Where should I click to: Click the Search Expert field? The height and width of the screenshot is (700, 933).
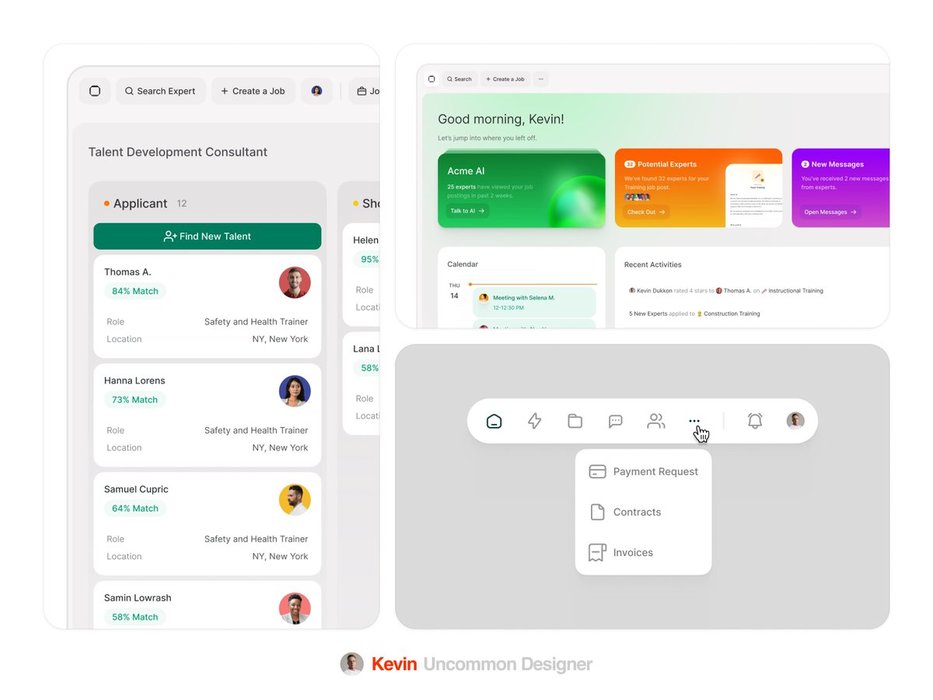[x=160, y=91]
